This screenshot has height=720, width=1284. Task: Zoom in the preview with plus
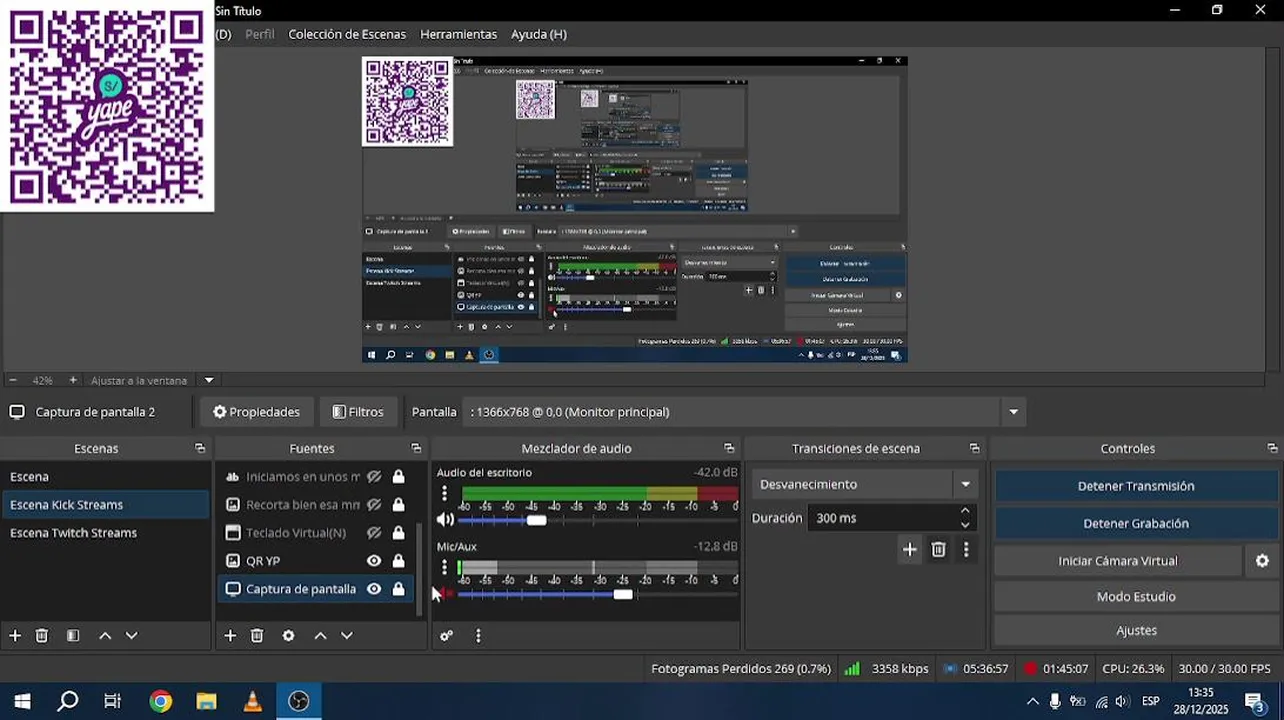point(73,380)
